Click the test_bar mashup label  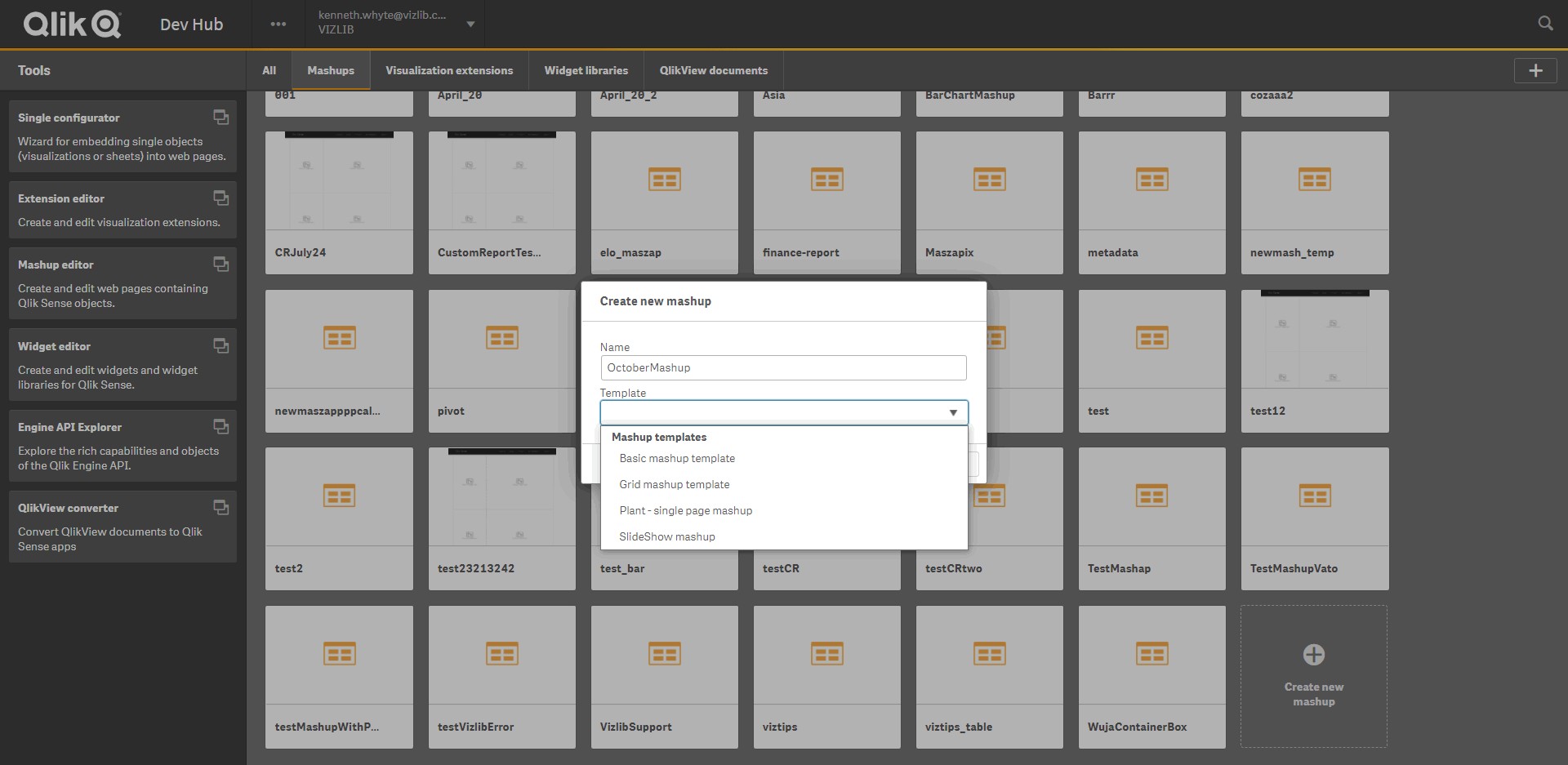coord(622,569)
